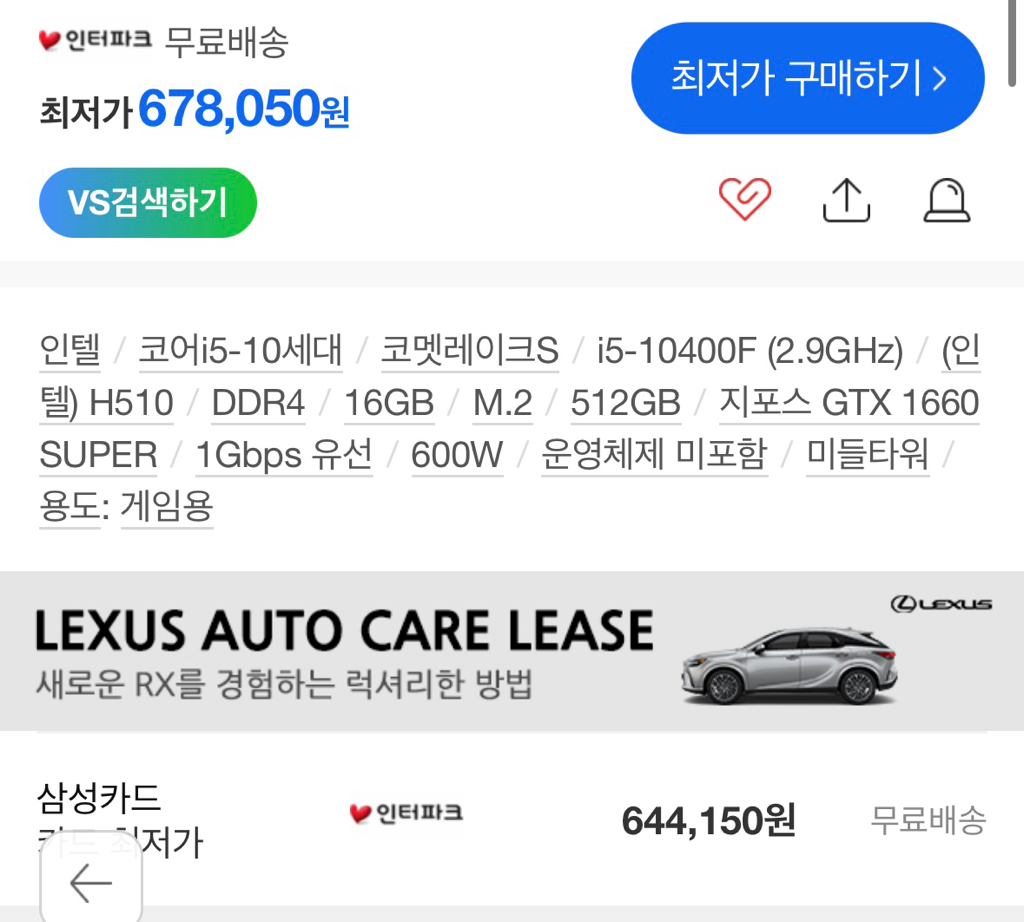Screen dimensions: 1024x922
Task: Click the 게임용 usage link
Action: point(167,507)
